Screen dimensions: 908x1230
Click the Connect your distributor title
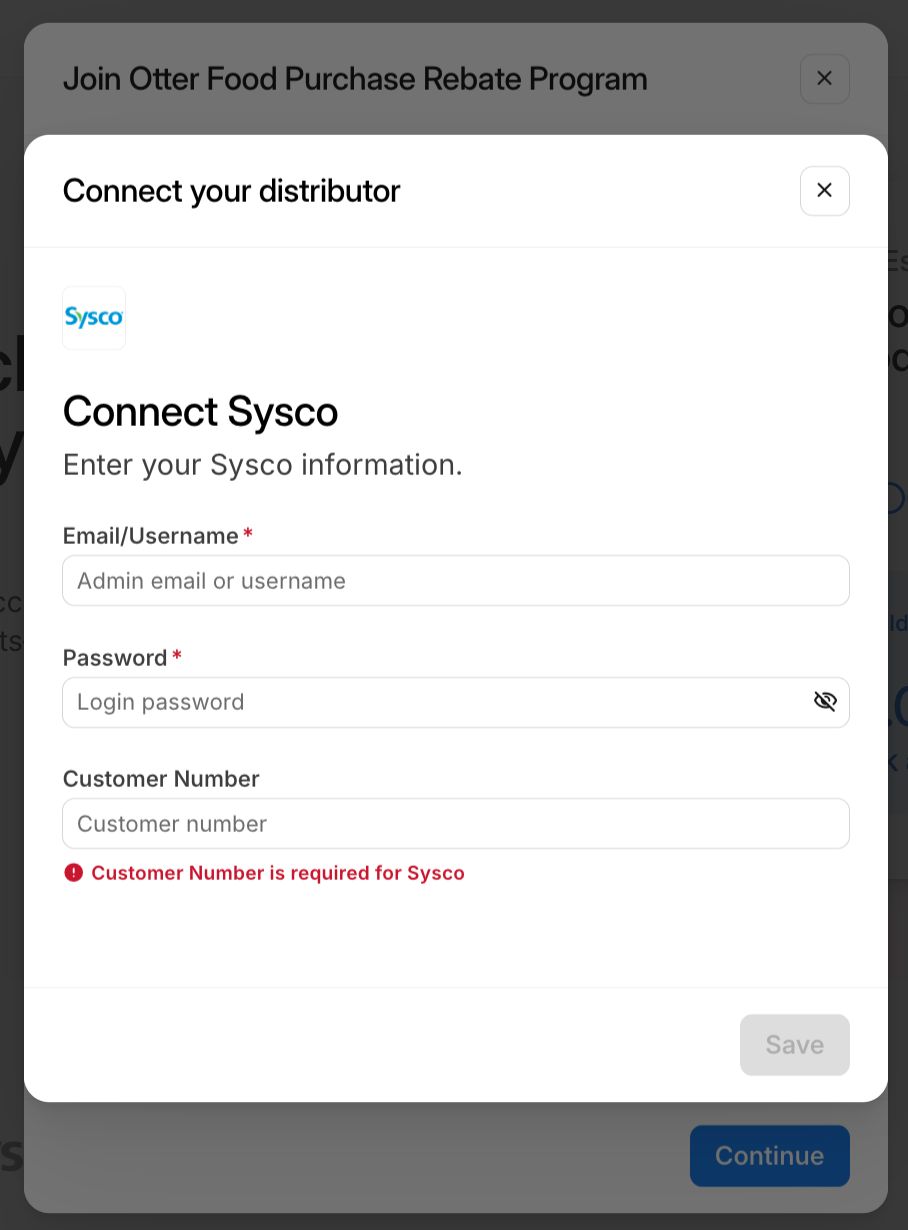click(x=231, y=191)
